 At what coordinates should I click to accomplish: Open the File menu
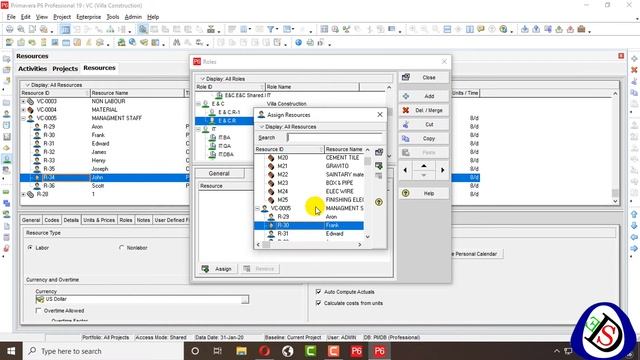[11, 17]
